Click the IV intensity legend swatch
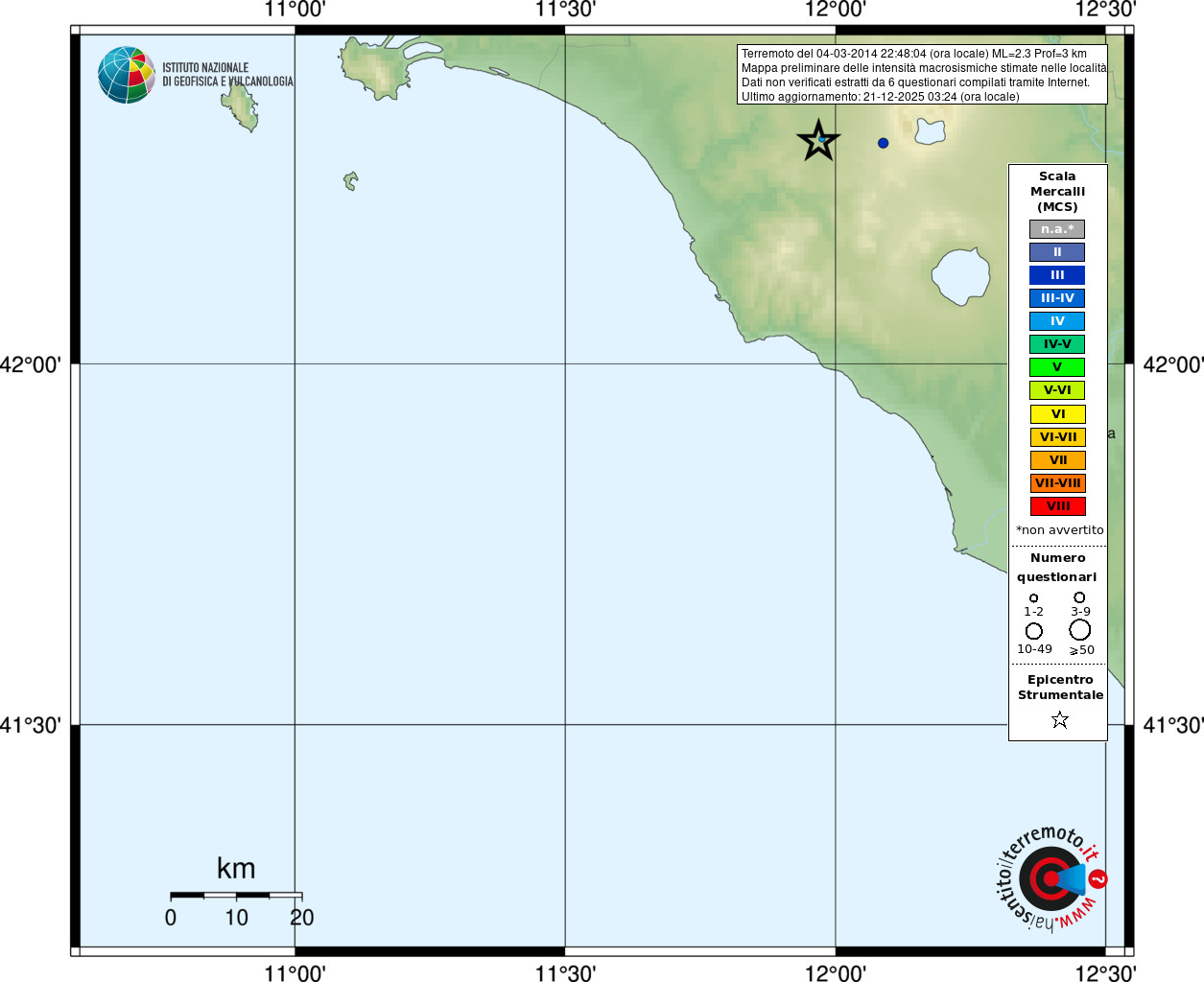 point(1057,321)
